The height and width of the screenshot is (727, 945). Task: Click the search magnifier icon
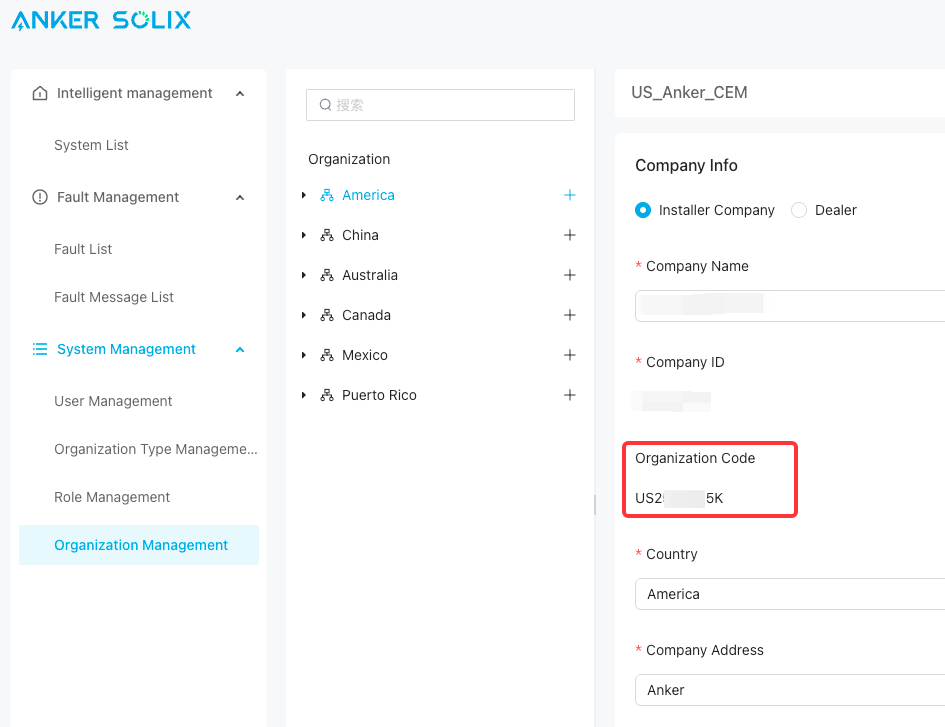coord(325,105)
